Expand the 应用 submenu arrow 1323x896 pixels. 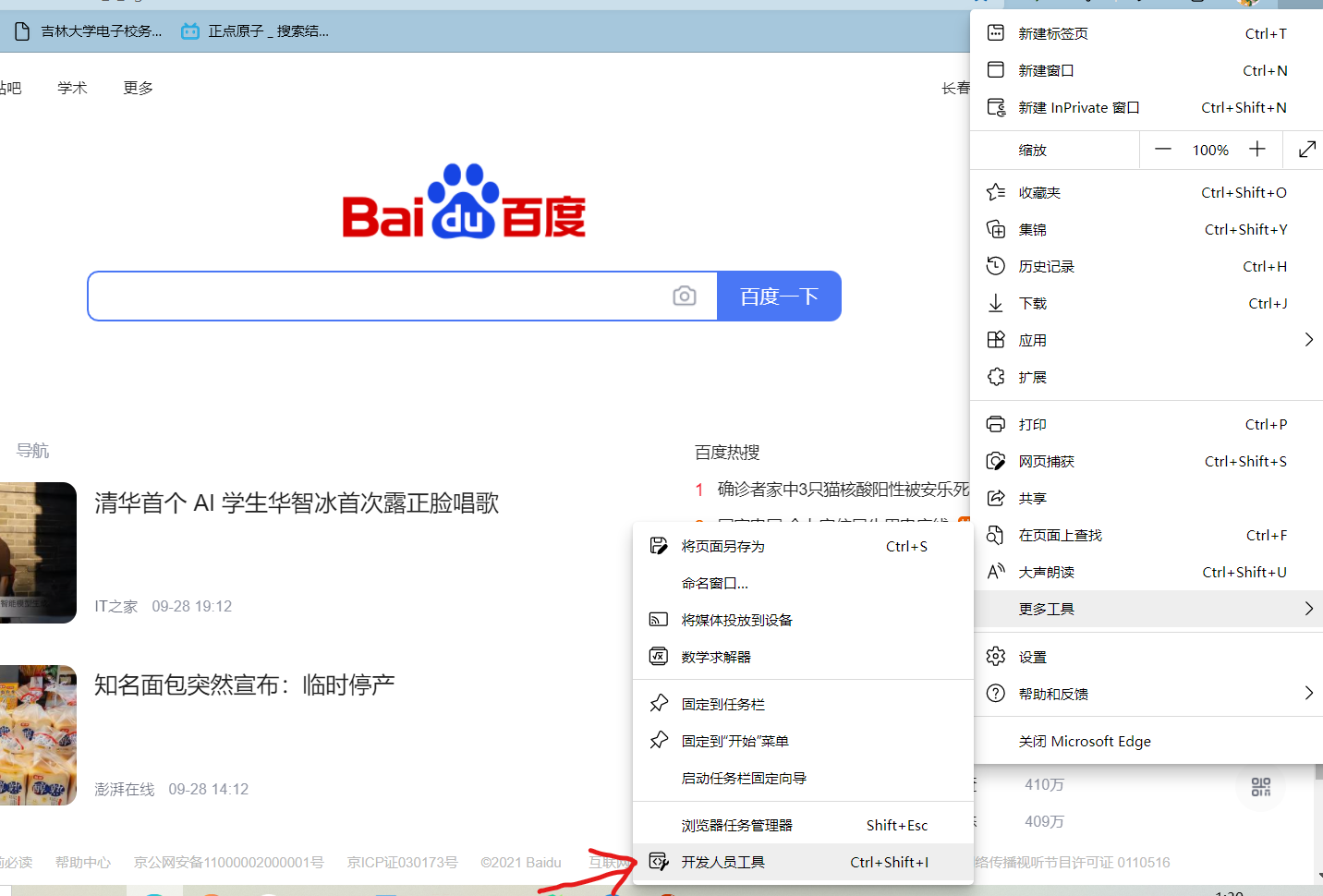click(x=1308, y=340)
